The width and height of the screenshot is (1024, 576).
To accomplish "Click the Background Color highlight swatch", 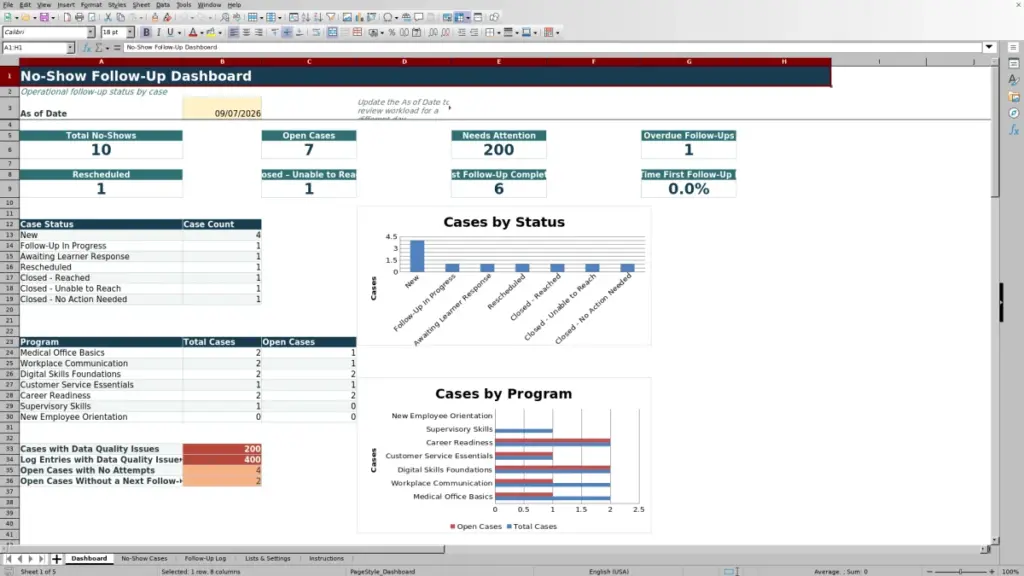I will (211, 32).
